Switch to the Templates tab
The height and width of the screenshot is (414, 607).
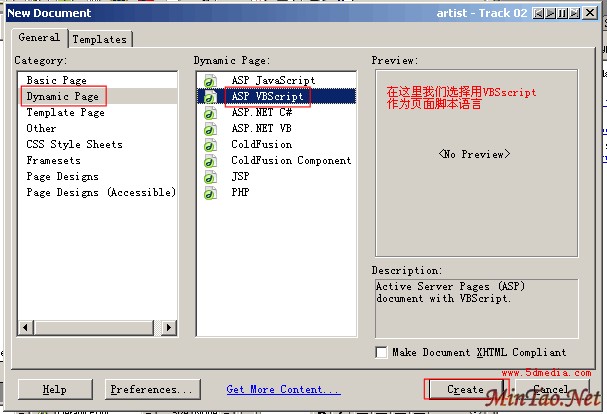tap(99, 39)
